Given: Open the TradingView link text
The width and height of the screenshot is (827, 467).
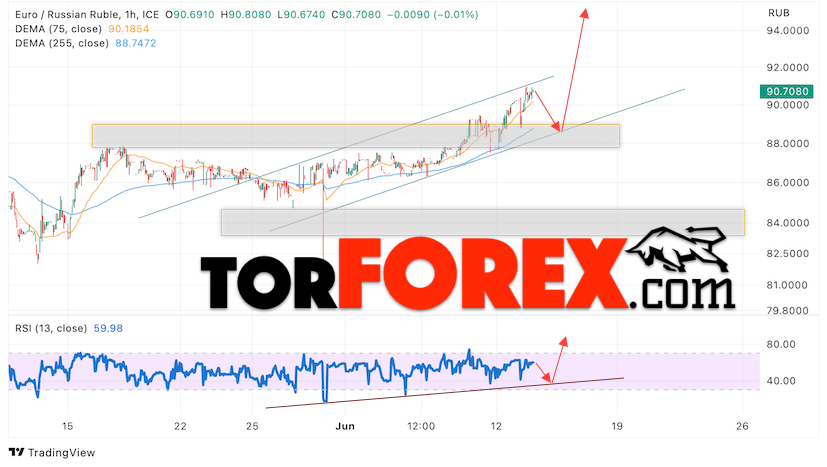Looking at the screenshot, I should (61, 452).
